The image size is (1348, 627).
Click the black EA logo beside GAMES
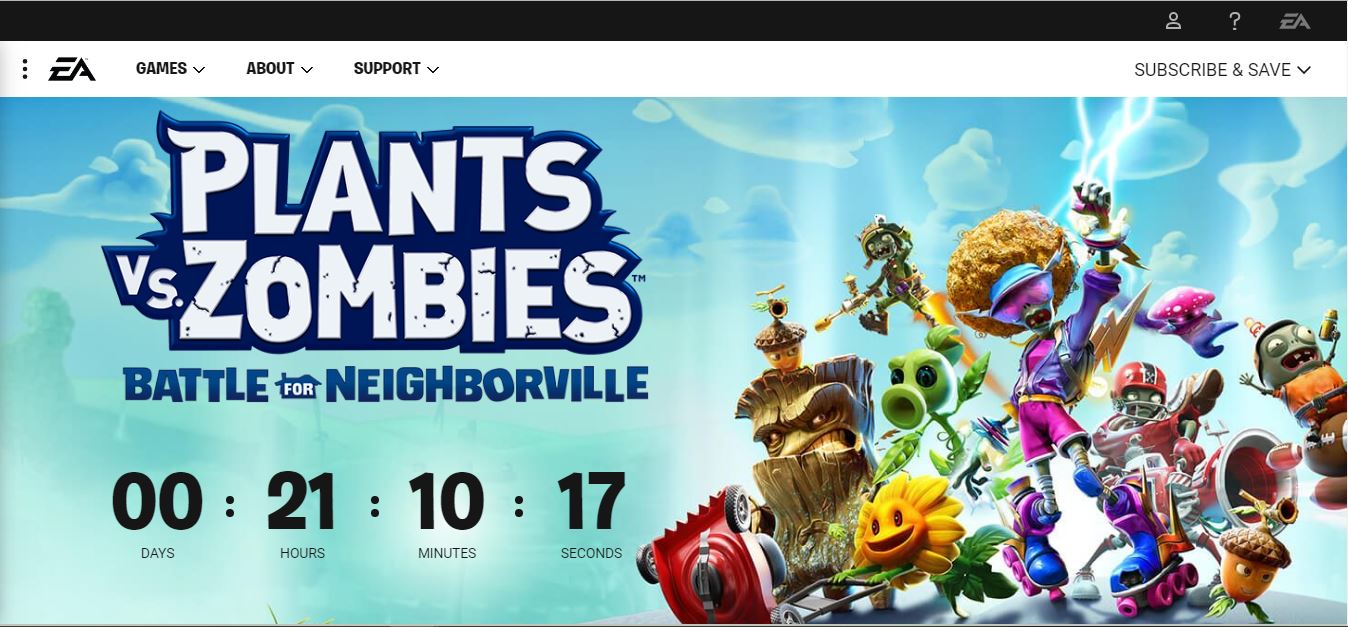click(72, 69)
